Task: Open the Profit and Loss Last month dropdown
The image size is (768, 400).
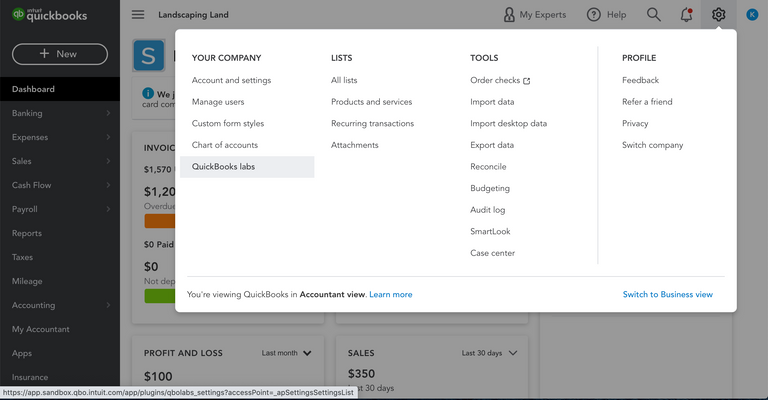Action: (287, 353)
